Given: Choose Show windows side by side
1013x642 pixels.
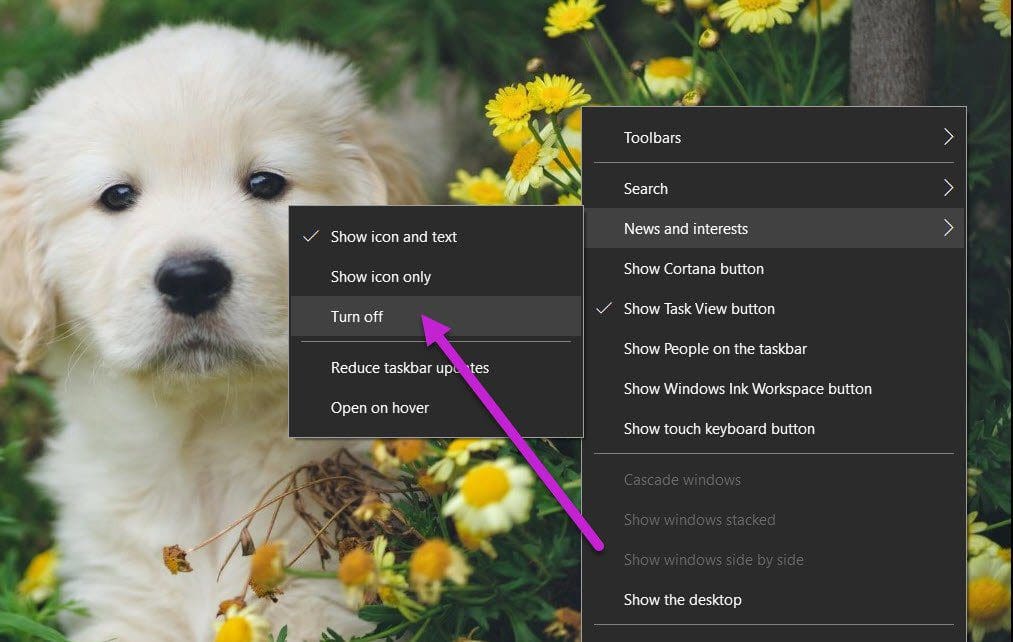Looking at the screenshot, I should coord(774,560).
